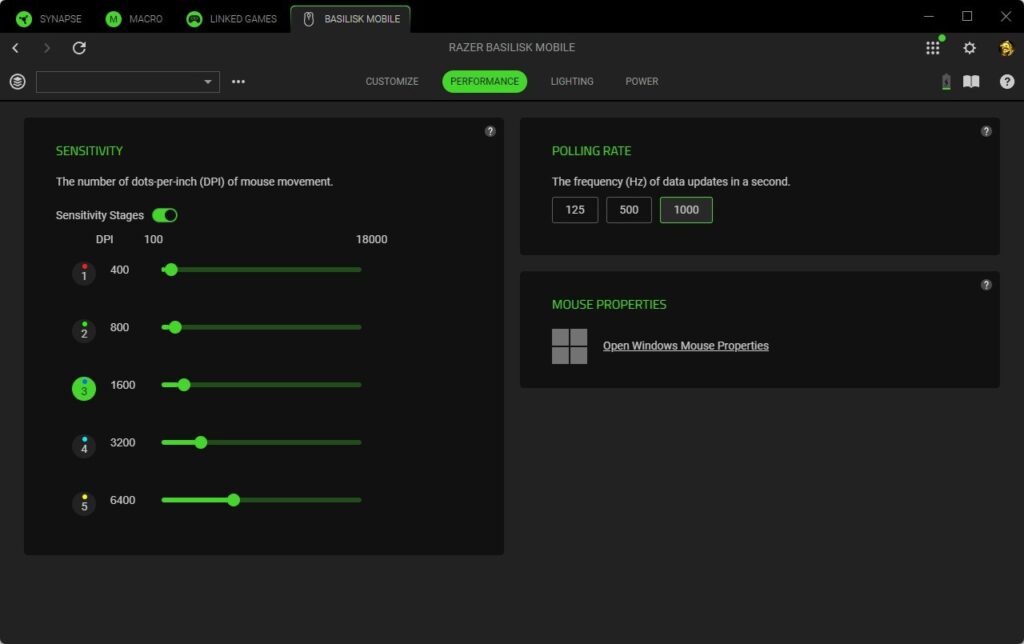Close the Razer Synapse window
This screenshot has height=644, width=1024.
pos(1006,16)
